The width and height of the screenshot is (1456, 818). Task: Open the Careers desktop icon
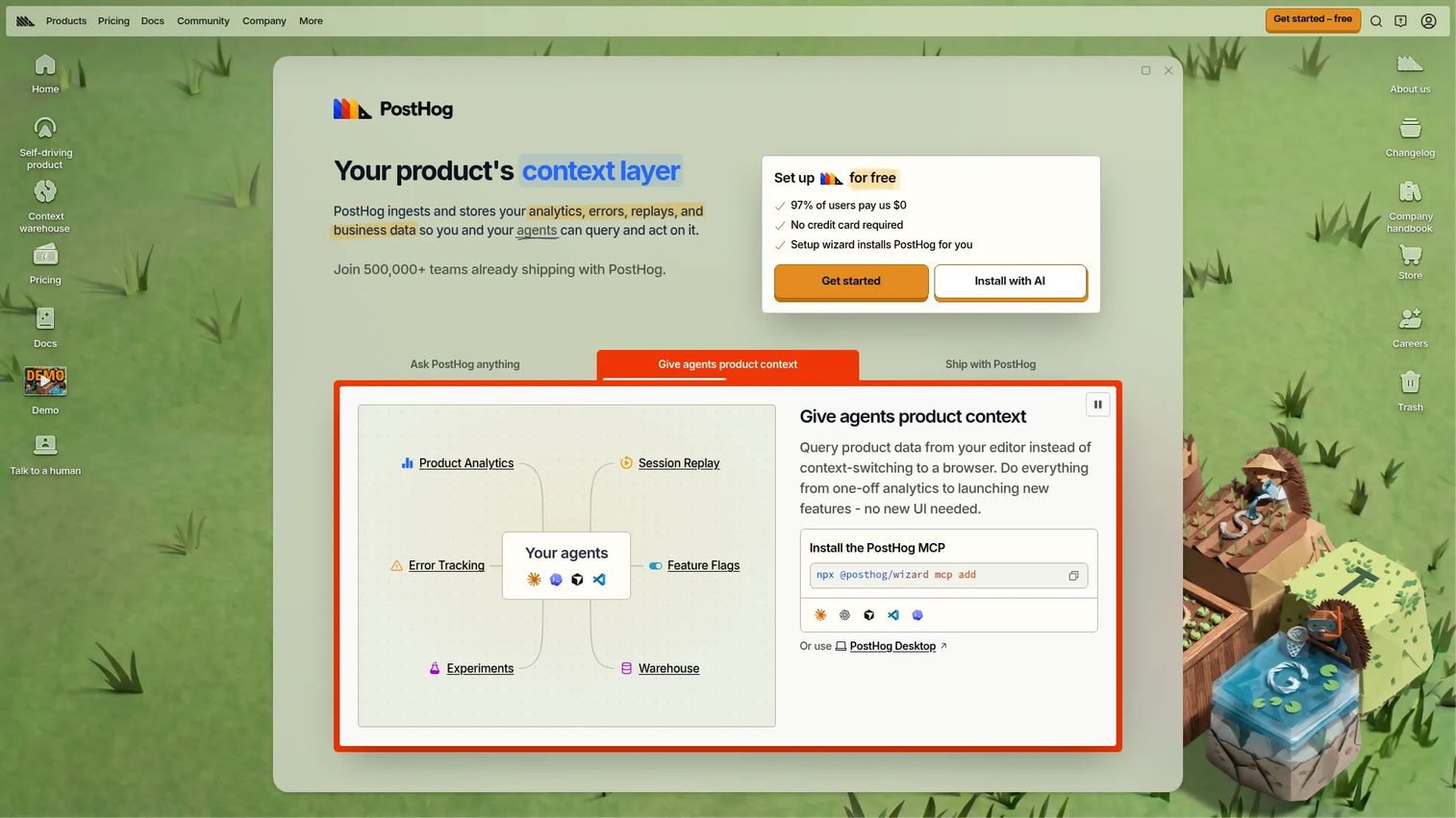(1410, 328)
